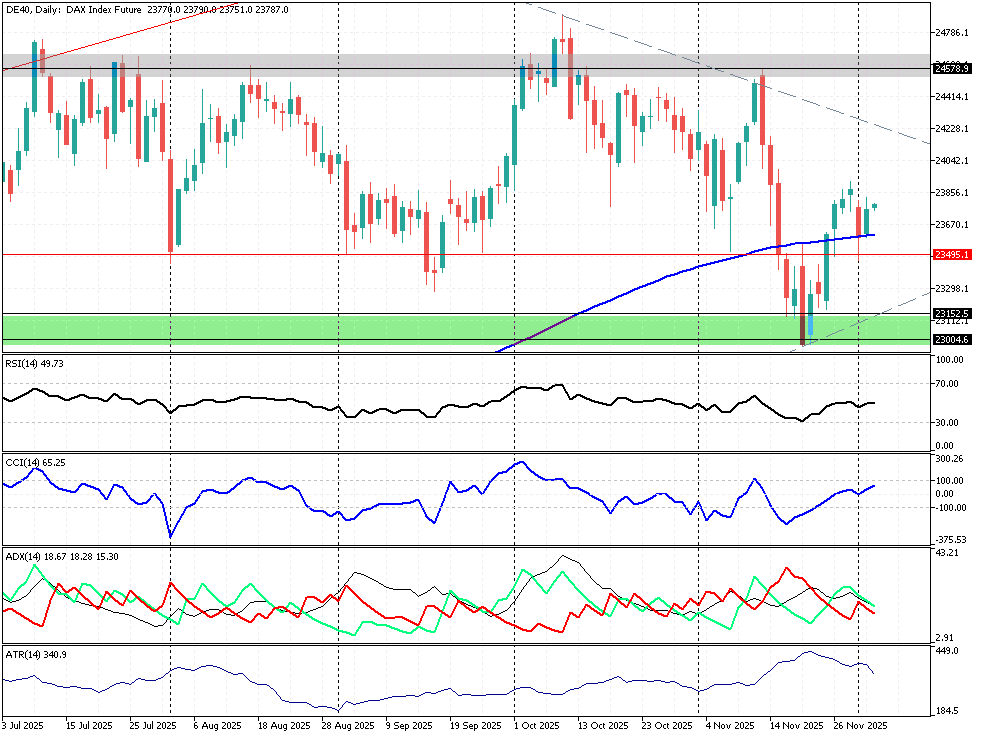983x737 pixels.
Task: Click the 70.00 level on the RSI scale
Action: click(x=945, y=384)
